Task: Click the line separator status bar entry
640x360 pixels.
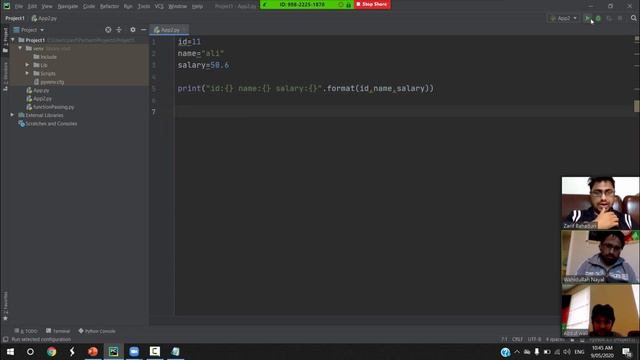Action: pos(517,339)
